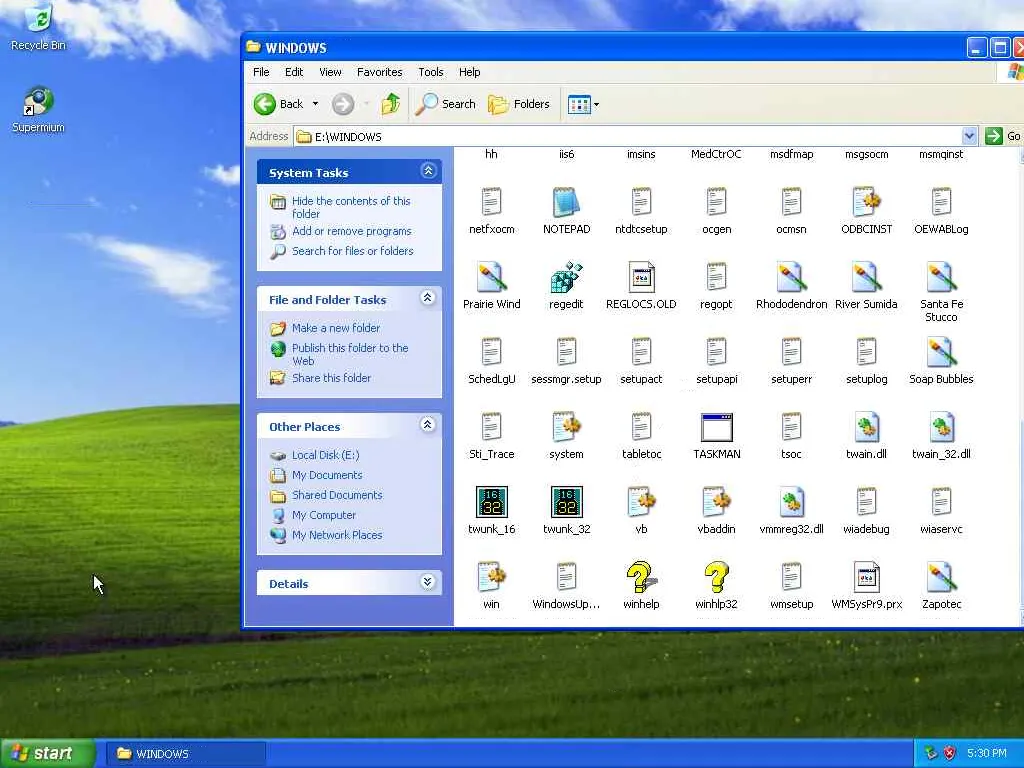Viewport: 1024px width, 768px height.
Task: Select the ODBCINST settings file icon
Action: tap(866, 202)
